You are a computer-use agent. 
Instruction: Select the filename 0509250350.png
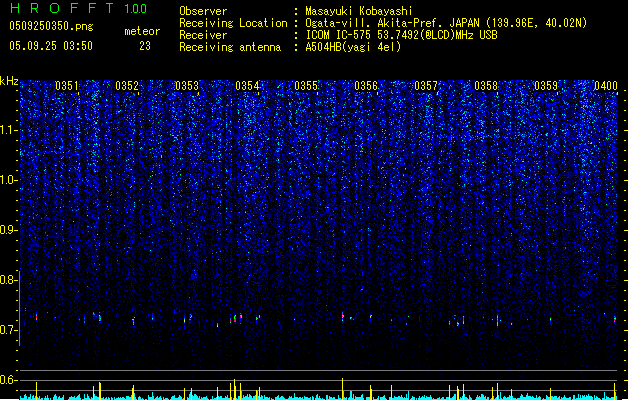click(x=51, y=26)
